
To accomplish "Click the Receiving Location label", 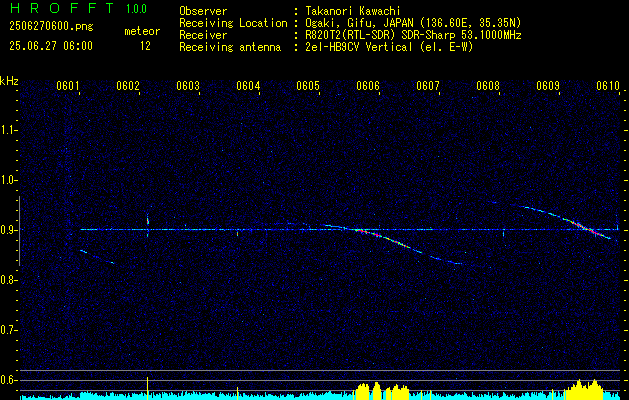I will 233,23.
